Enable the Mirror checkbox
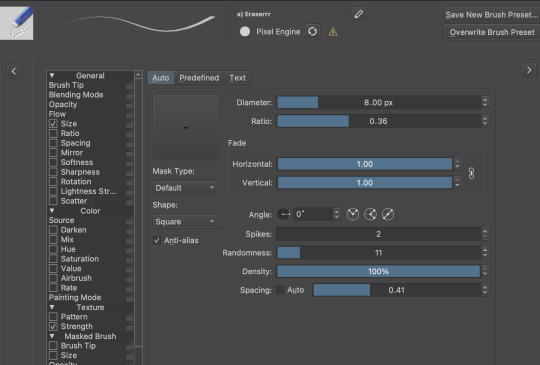 53,153
